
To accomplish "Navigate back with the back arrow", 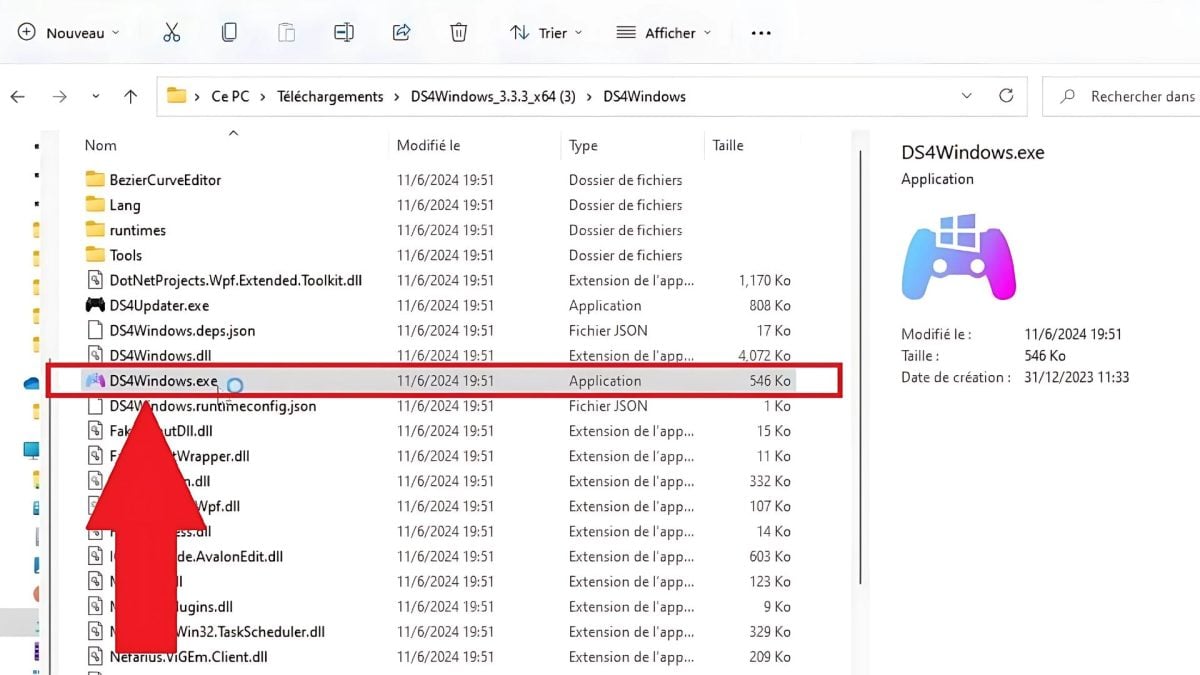I will point(17,97).
